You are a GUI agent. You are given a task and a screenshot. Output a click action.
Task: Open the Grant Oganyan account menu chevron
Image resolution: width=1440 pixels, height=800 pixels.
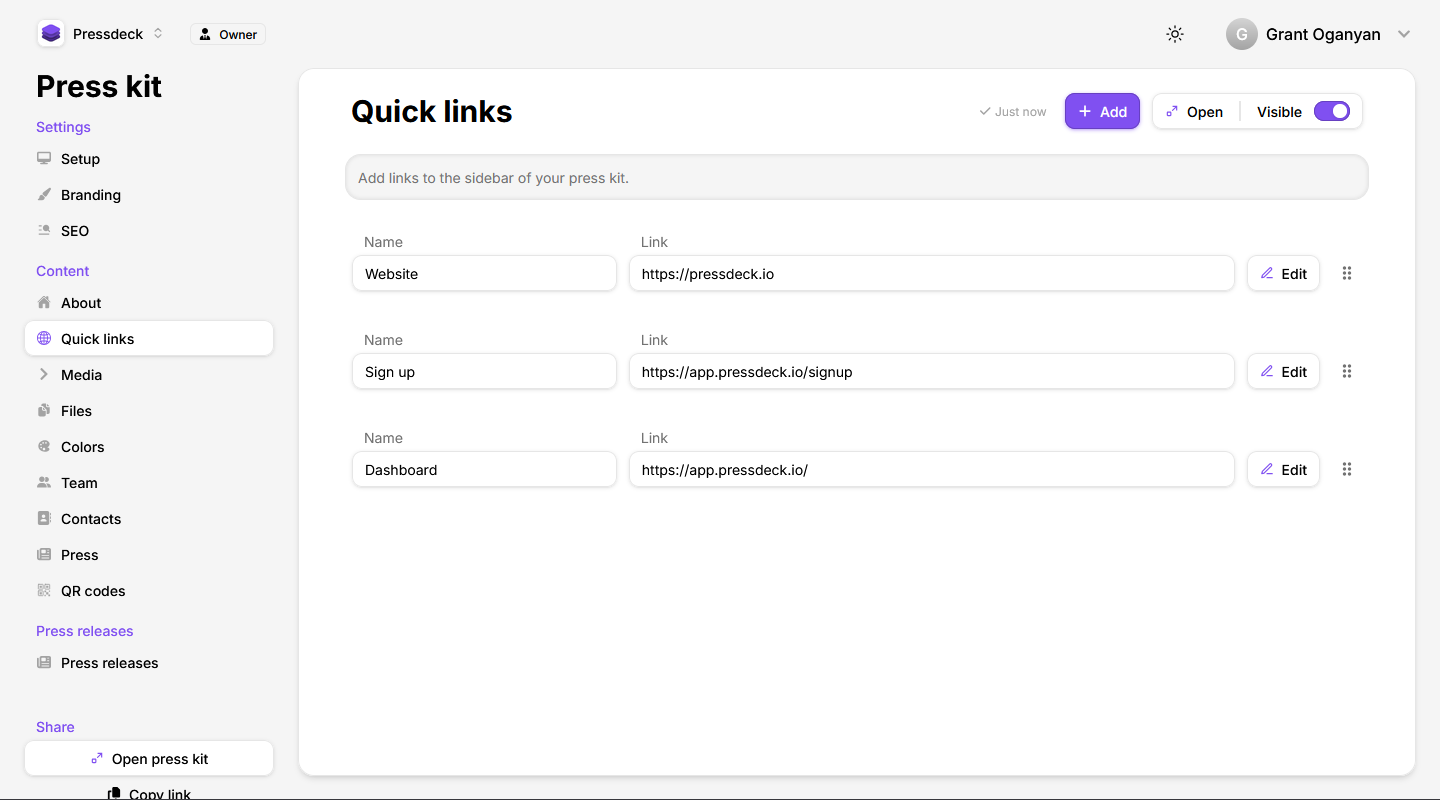point(1404,34)
